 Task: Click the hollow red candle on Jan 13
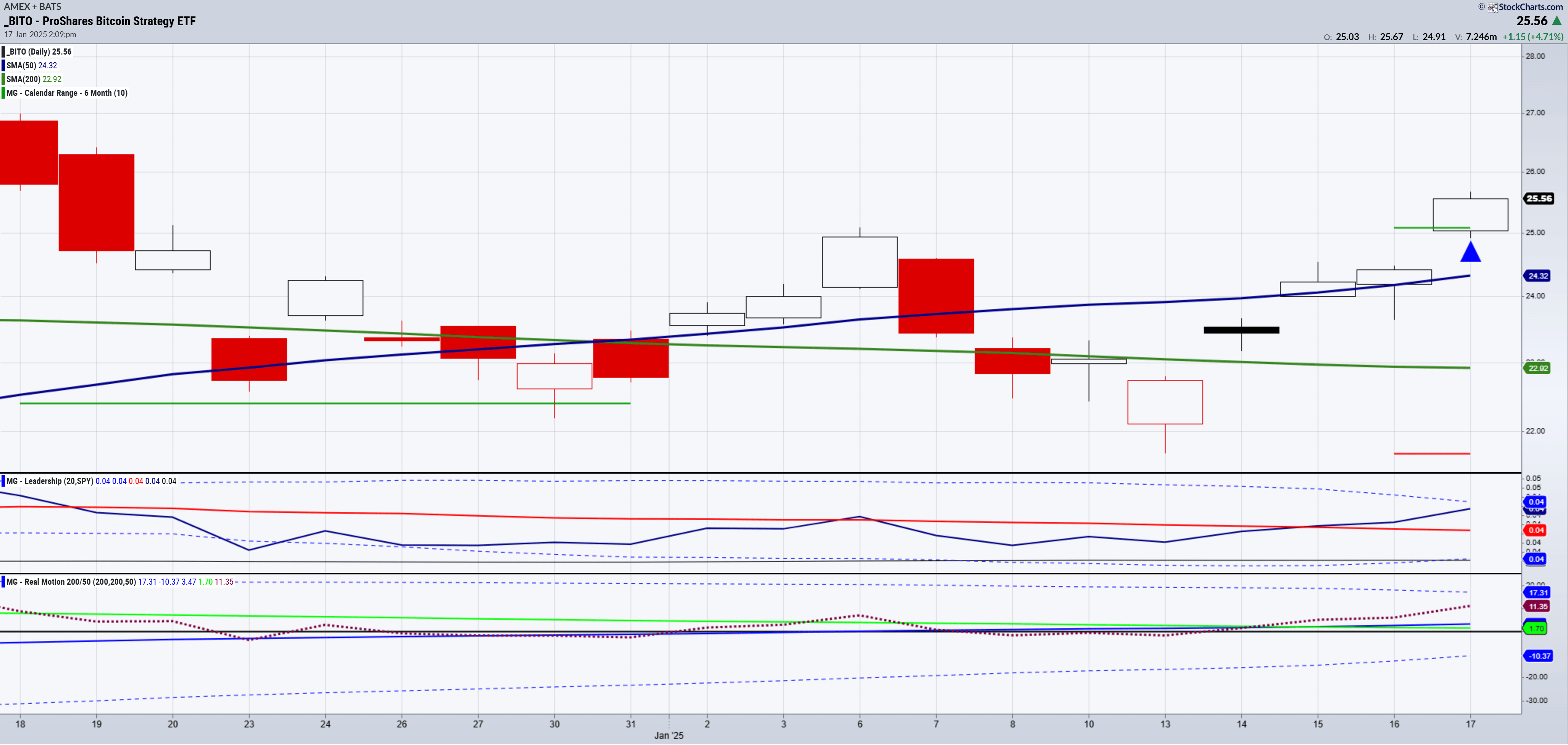point(1165,402)
